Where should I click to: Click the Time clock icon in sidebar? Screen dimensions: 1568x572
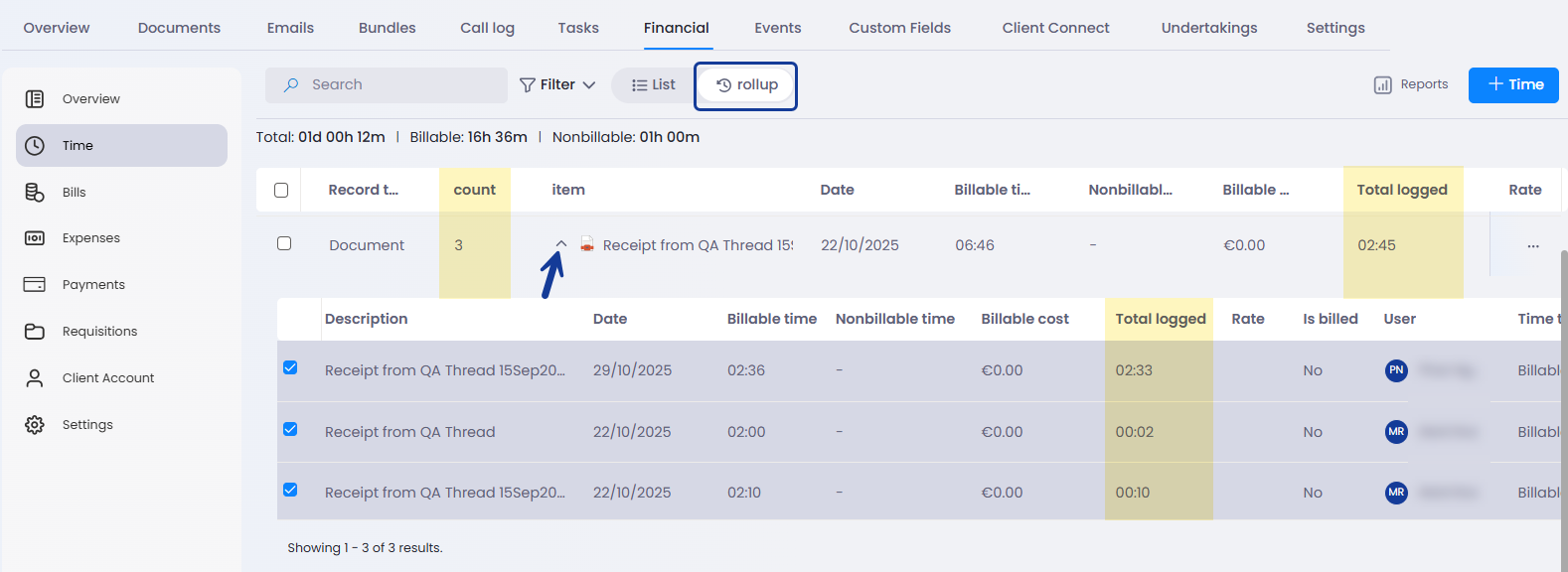35,146
